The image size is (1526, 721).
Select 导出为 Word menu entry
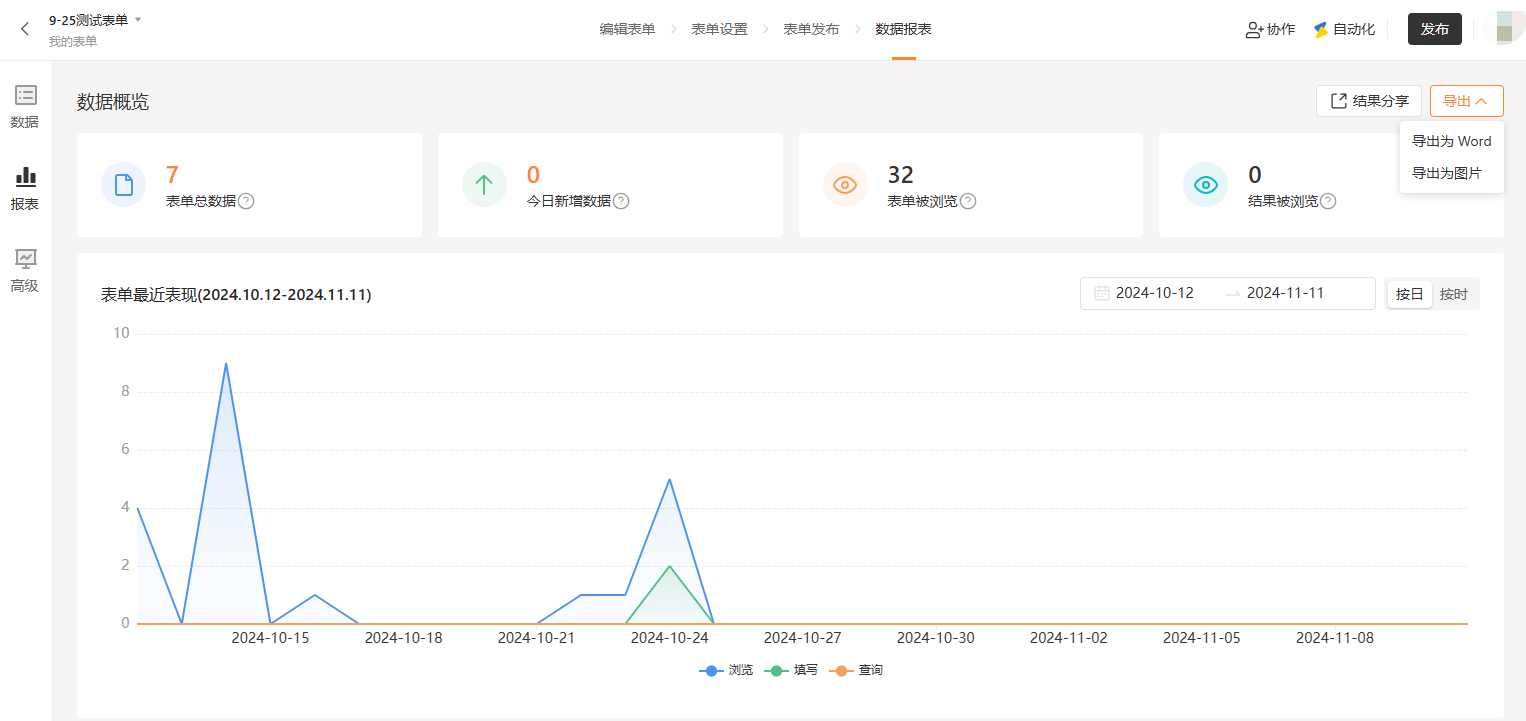click(x=1451, y=141)
